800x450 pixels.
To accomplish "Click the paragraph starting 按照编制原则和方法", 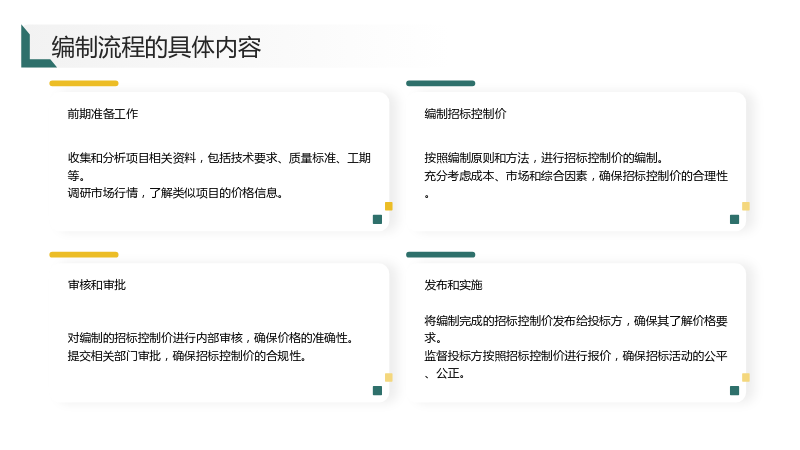I will point(576,176).
